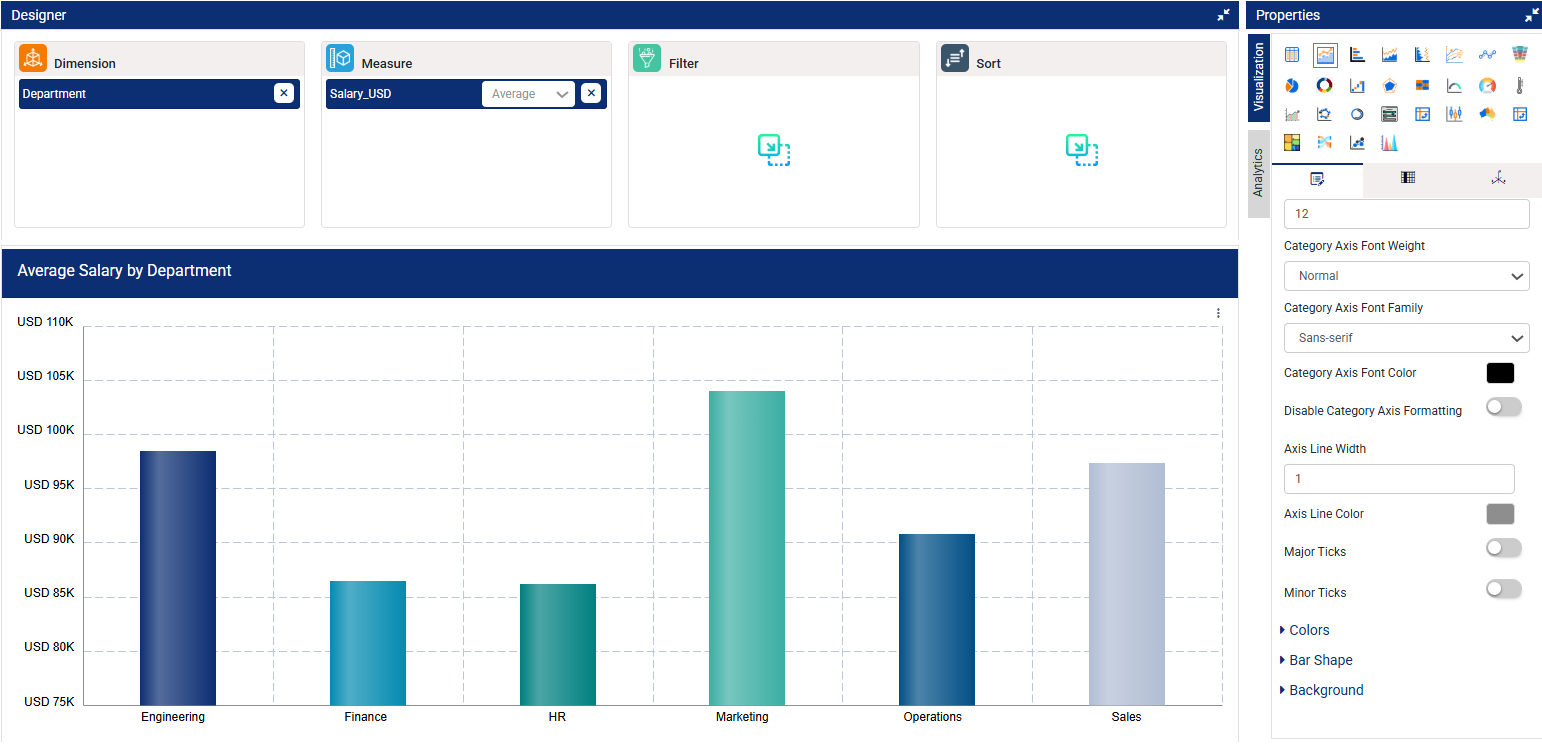Open the grid table properties tab
The image size is (1542, 744).
pos(1407,178)
